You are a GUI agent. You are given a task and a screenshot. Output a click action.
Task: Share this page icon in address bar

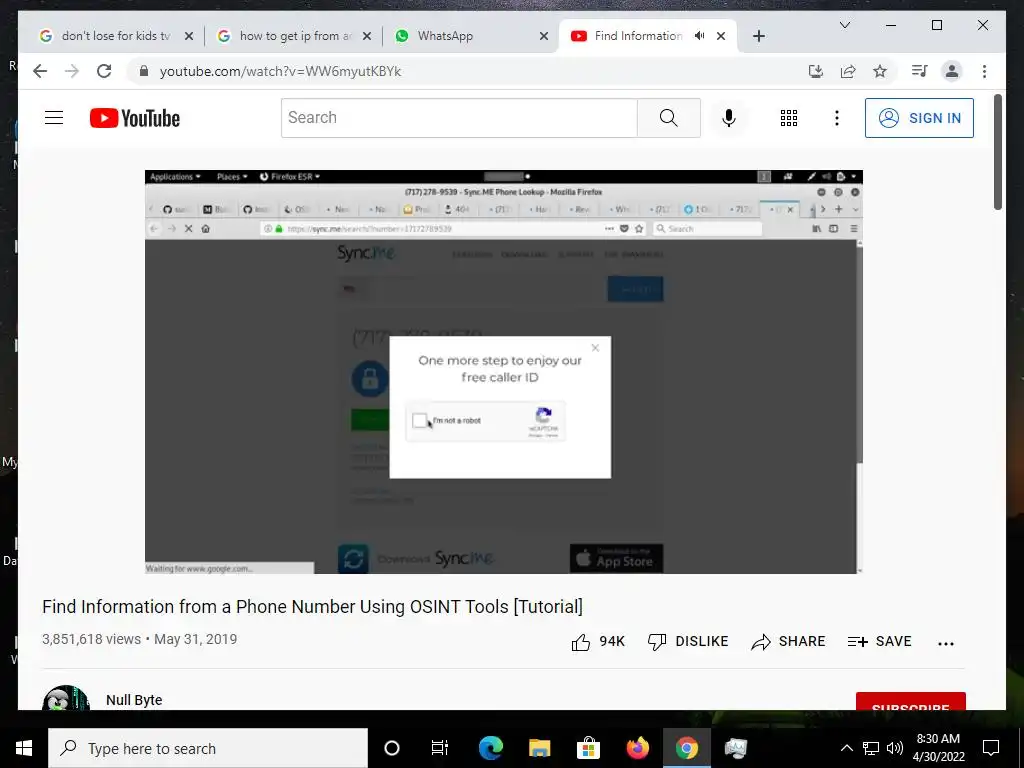coord(848,71)
